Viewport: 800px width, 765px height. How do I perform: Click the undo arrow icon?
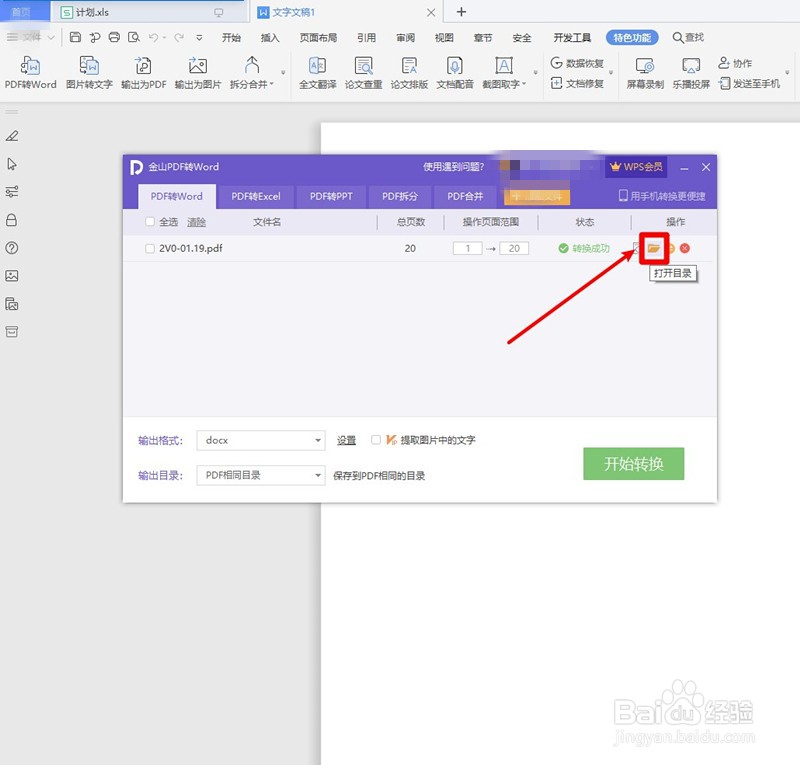[153, 37]
